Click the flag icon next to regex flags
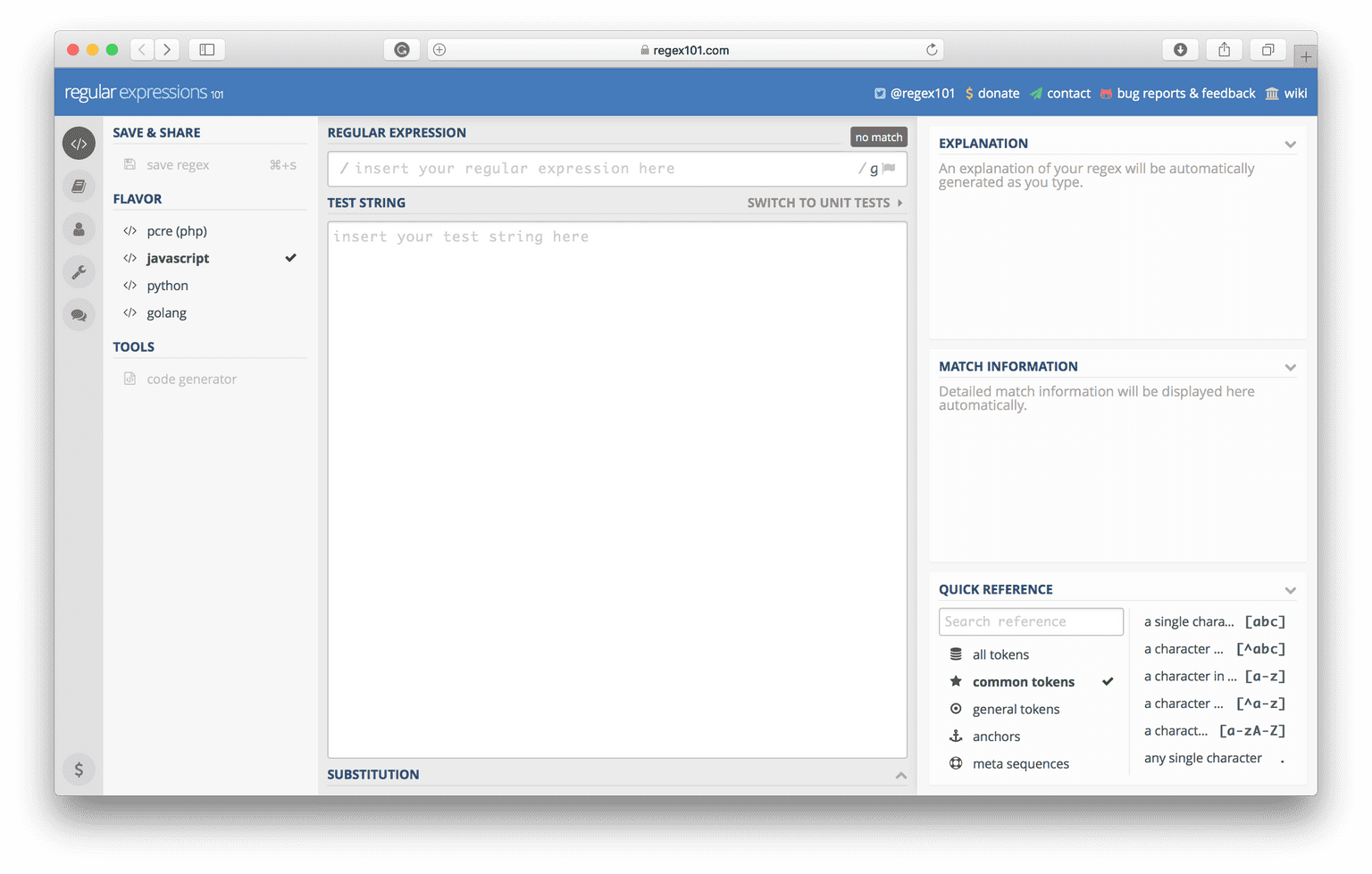This screenshot has height=874, width=1372. (x=886, y=168)
